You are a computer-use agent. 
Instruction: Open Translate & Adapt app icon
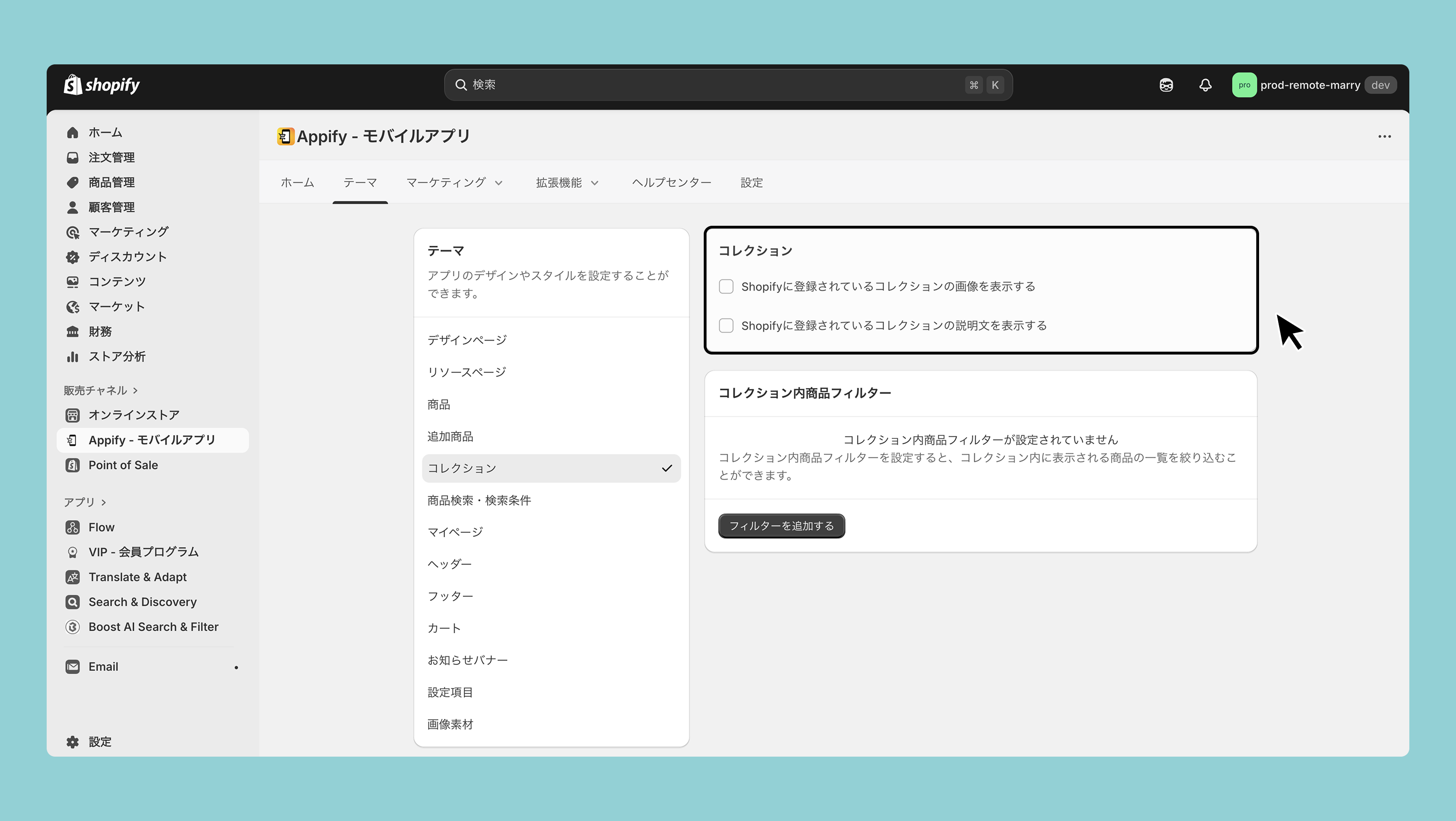click(72, 577)
